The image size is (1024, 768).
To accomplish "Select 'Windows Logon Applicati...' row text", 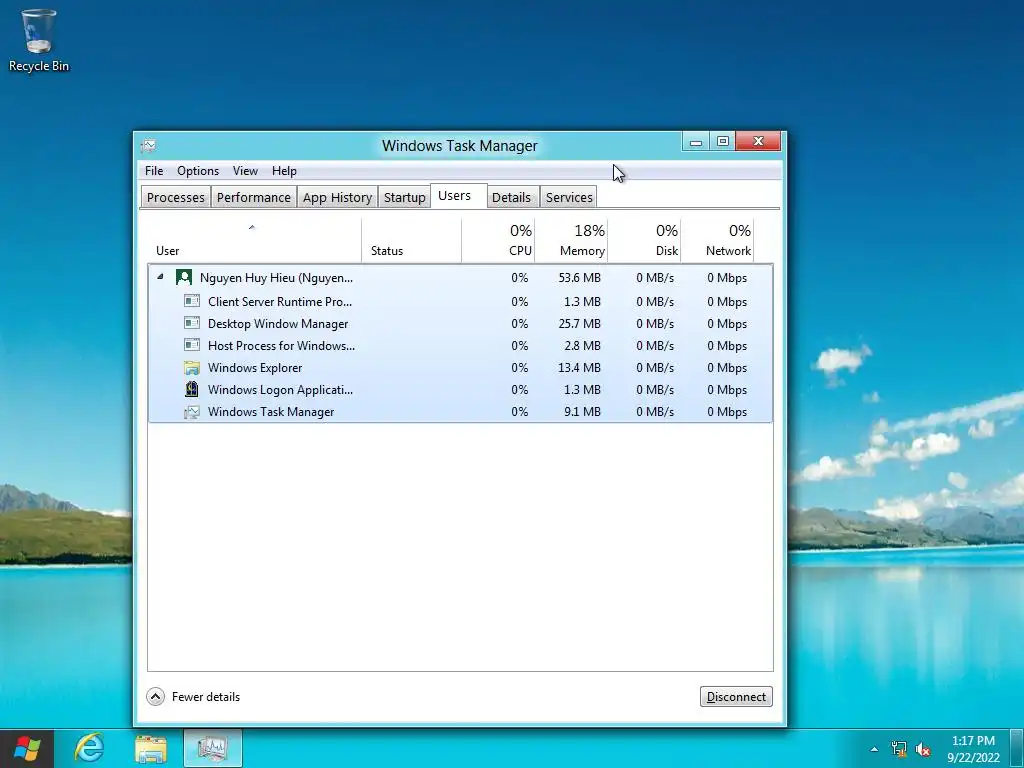I will click(x=280, y=390).
